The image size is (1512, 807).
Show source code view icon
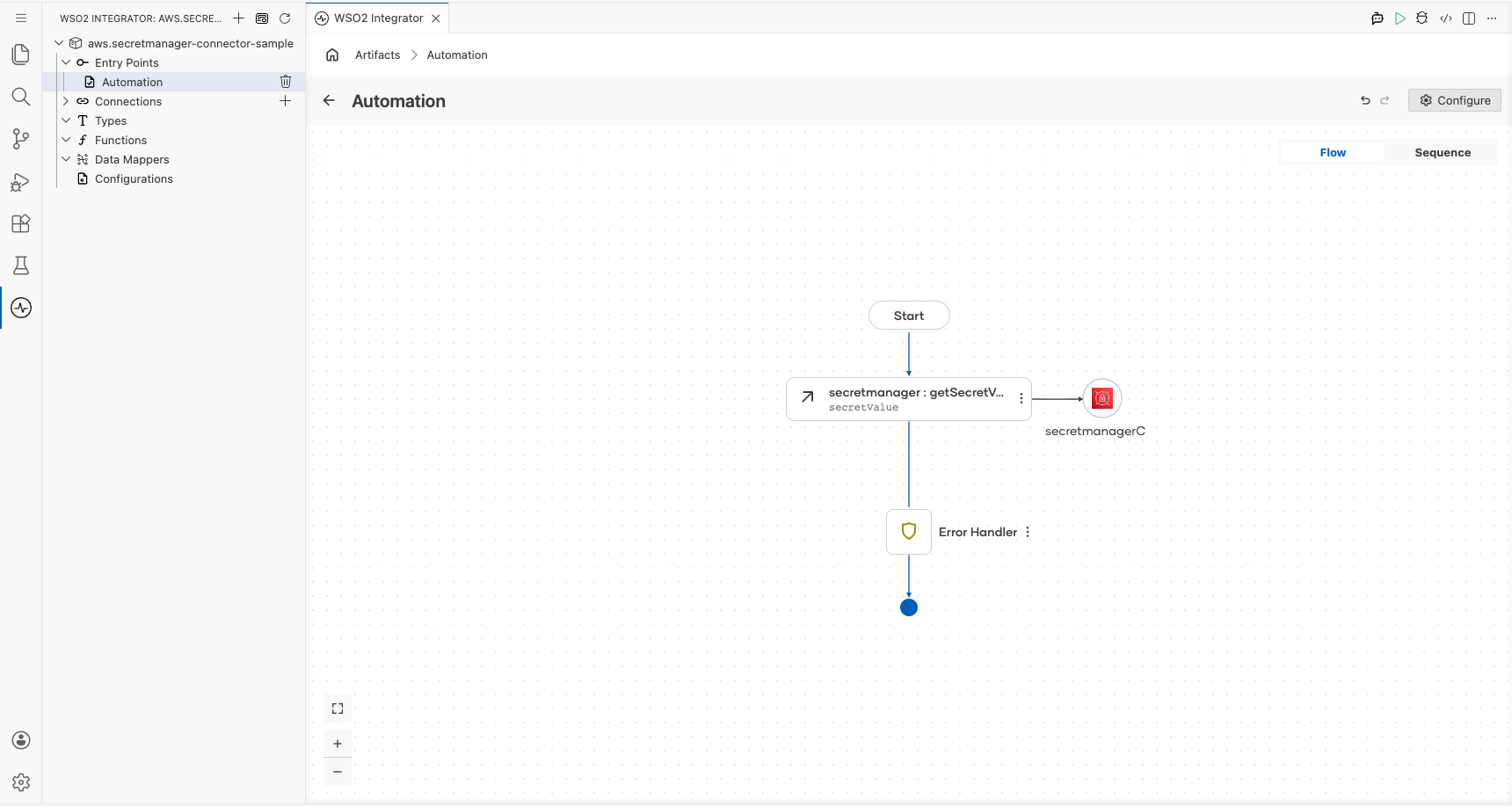click(x=1446, y=18)
